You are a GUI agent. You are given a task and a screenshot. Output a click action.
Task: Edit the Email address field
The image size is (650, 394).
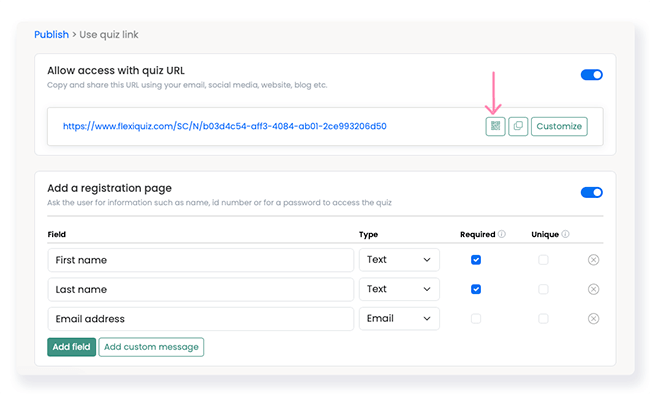[201, 319]
